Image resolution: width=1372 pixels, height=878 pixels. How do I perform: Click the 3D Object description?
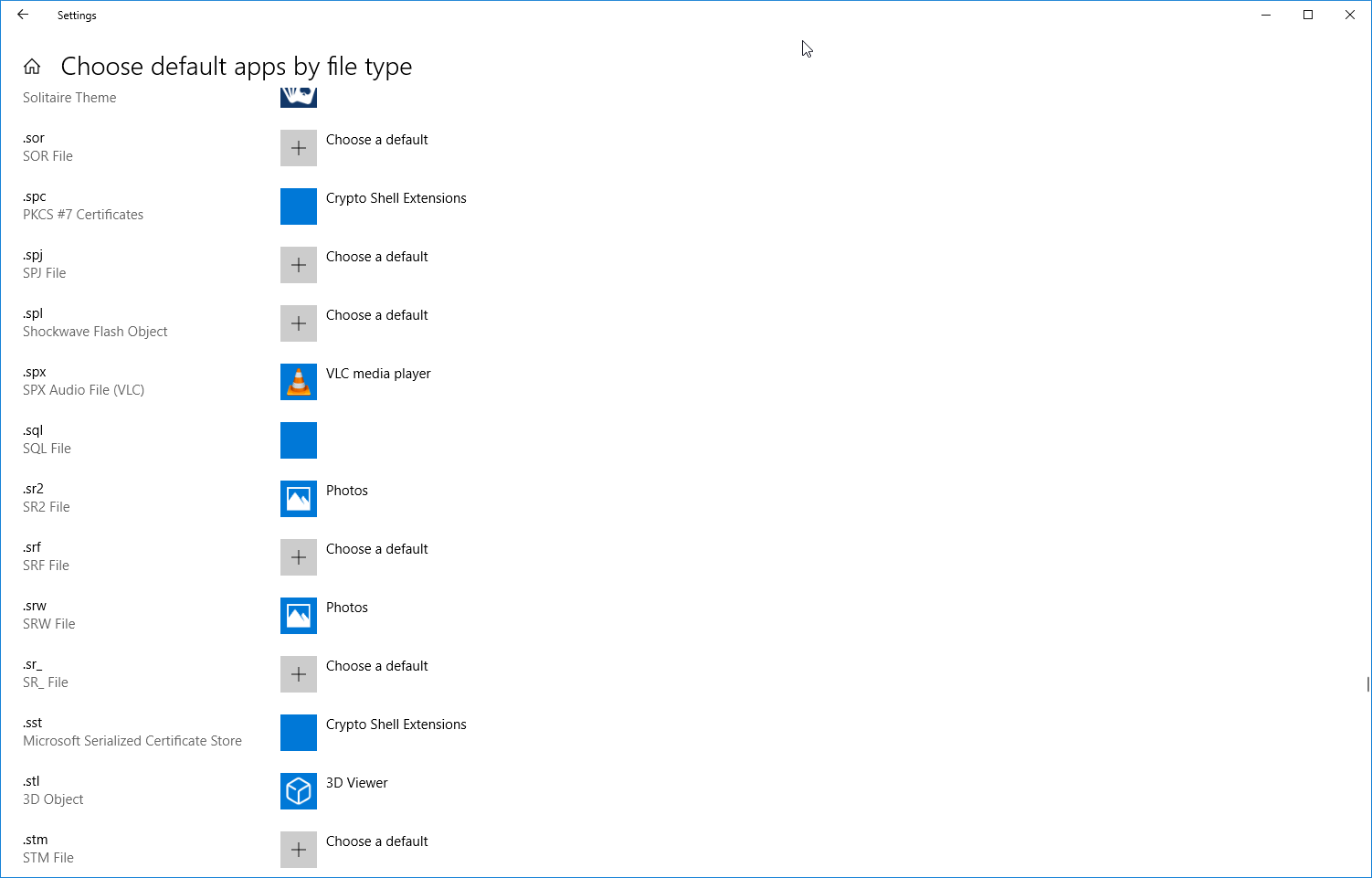(x=53, y=799)
